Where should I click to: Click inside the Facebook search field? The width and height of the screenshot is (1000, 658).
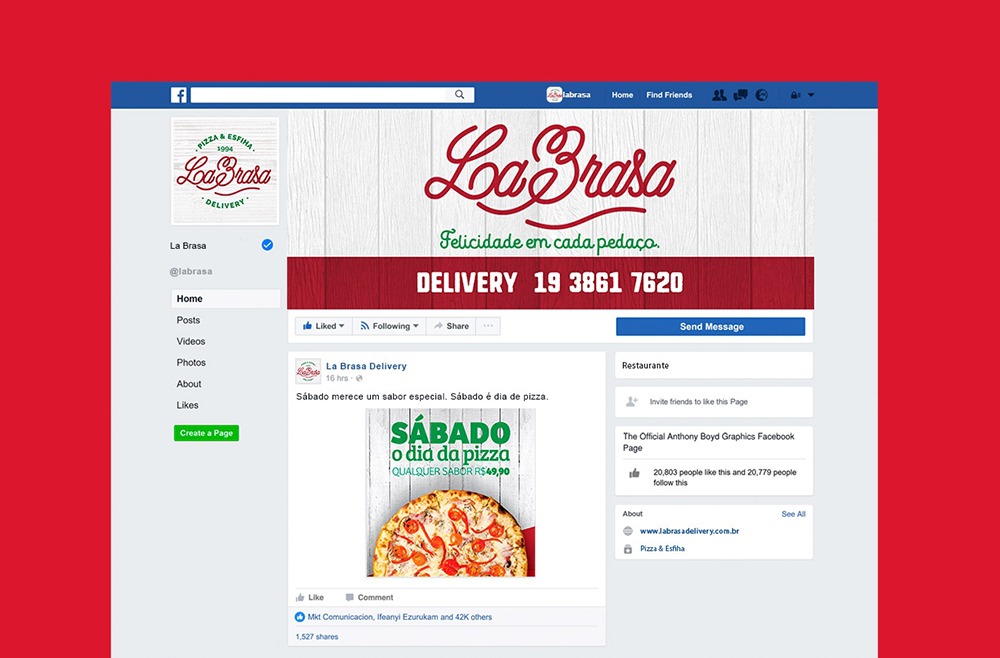tap(318, 95)
